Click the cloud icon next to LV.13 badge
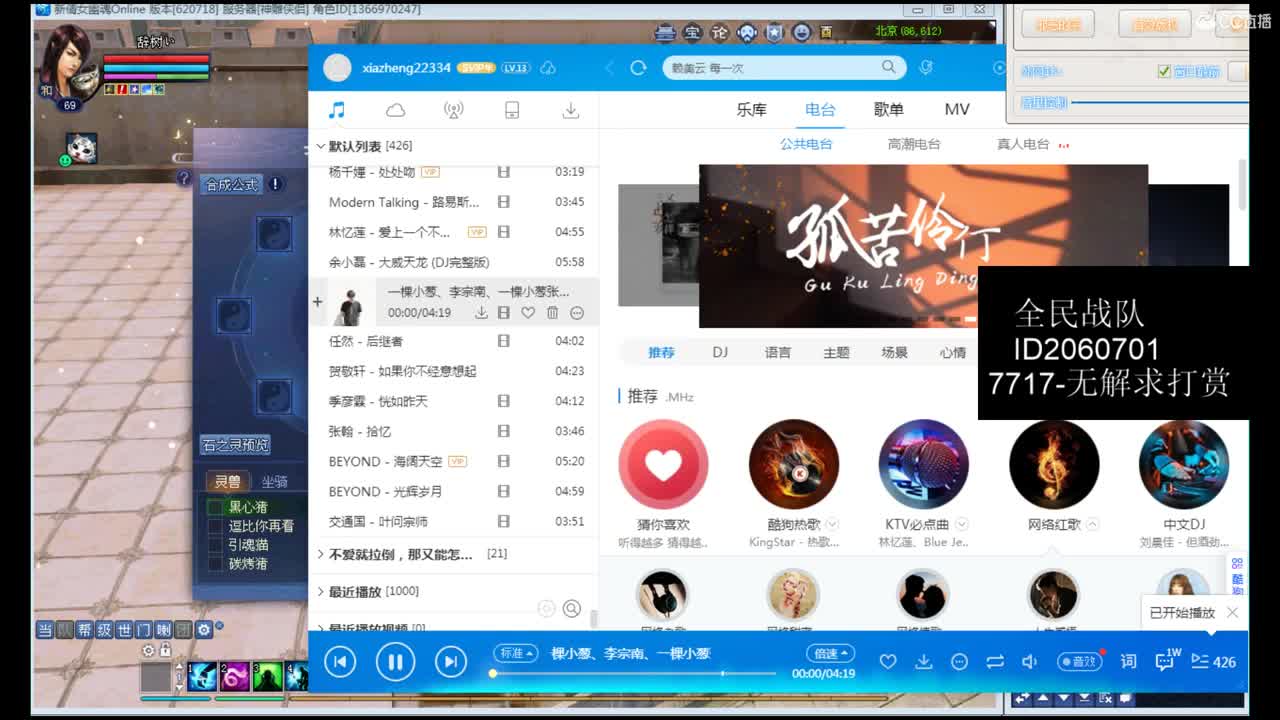The width and height of the screenshot is (1280, 720). 548,68
